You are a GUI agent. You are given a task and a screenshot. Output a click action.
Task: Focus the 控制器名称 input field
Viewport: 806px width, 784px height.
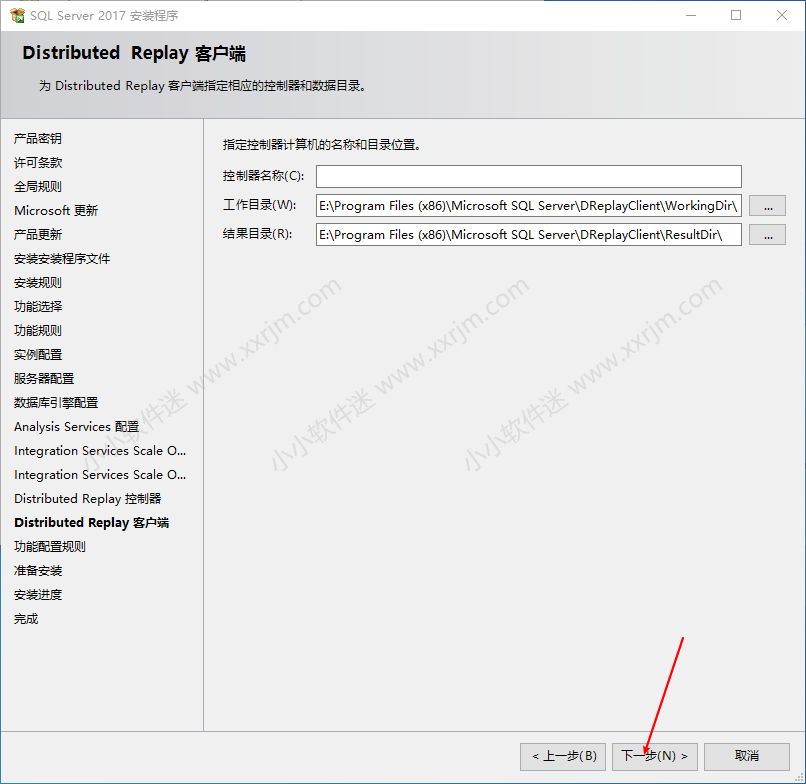tap(528, 176)
